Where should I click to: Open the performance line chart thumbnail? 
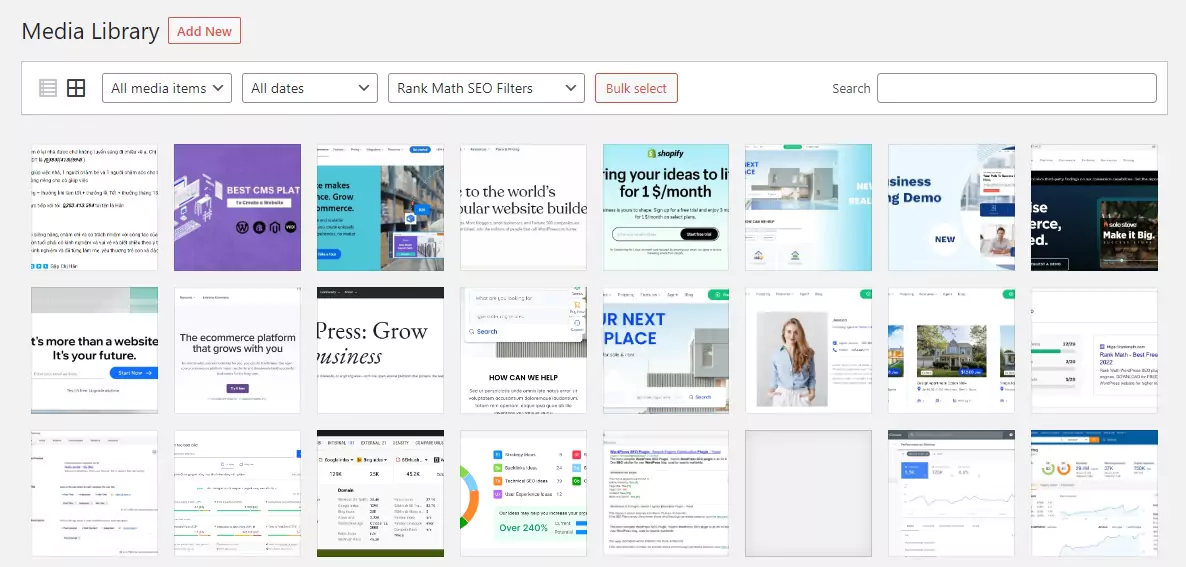pos(952,493)
